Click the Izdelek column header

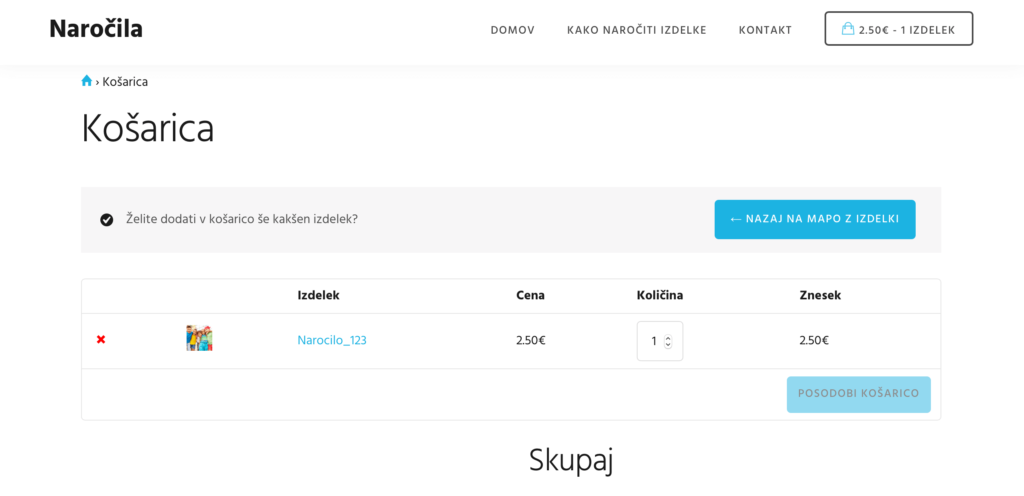pos(318,296)
